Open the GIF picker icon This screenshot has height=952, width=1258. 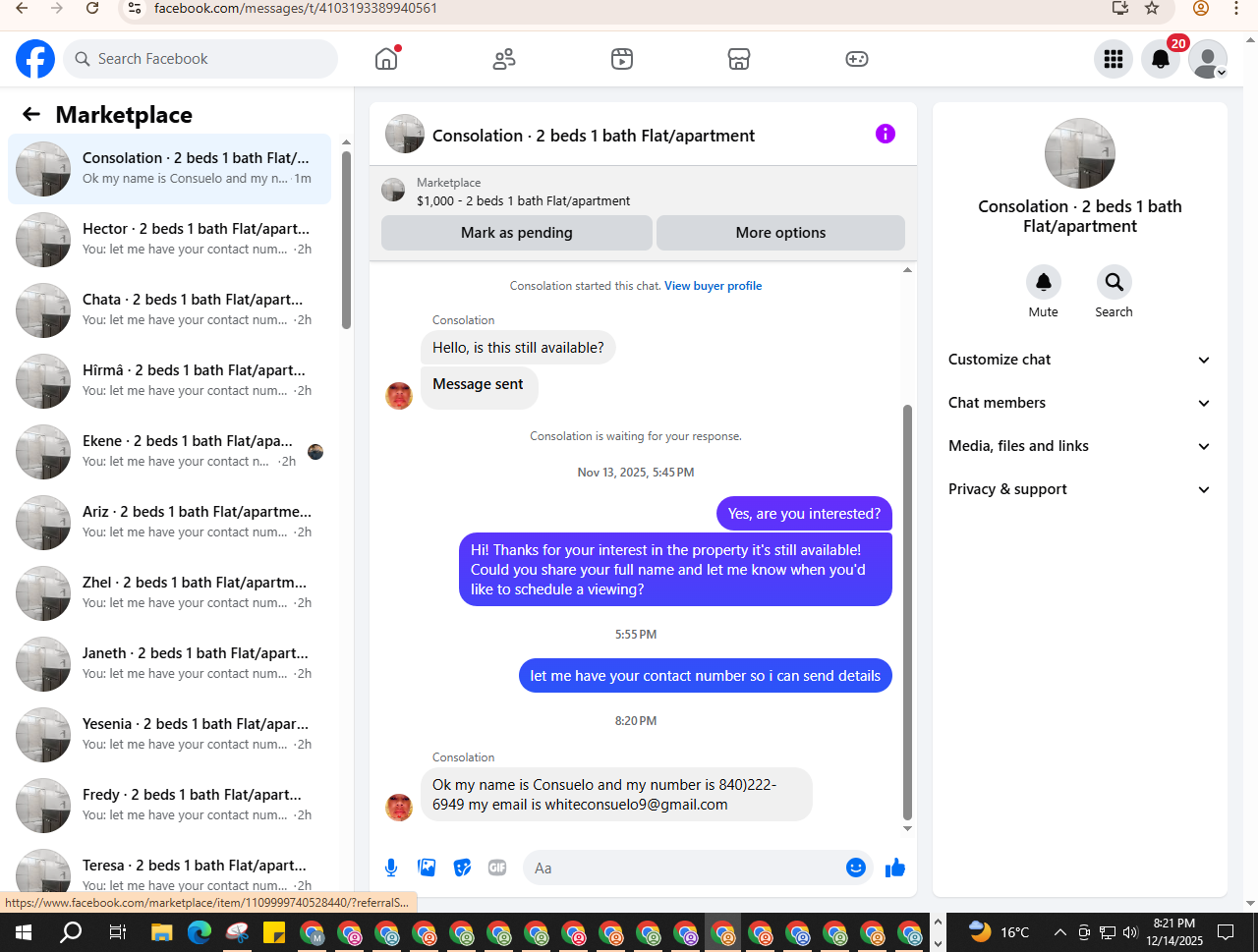point(497,868)
